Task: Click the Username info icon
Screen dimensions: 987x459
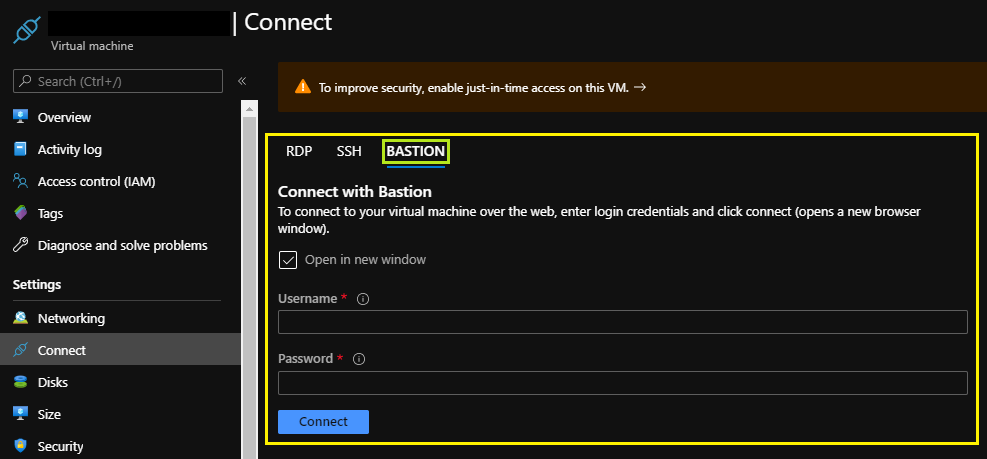Action: coord(363,299)
